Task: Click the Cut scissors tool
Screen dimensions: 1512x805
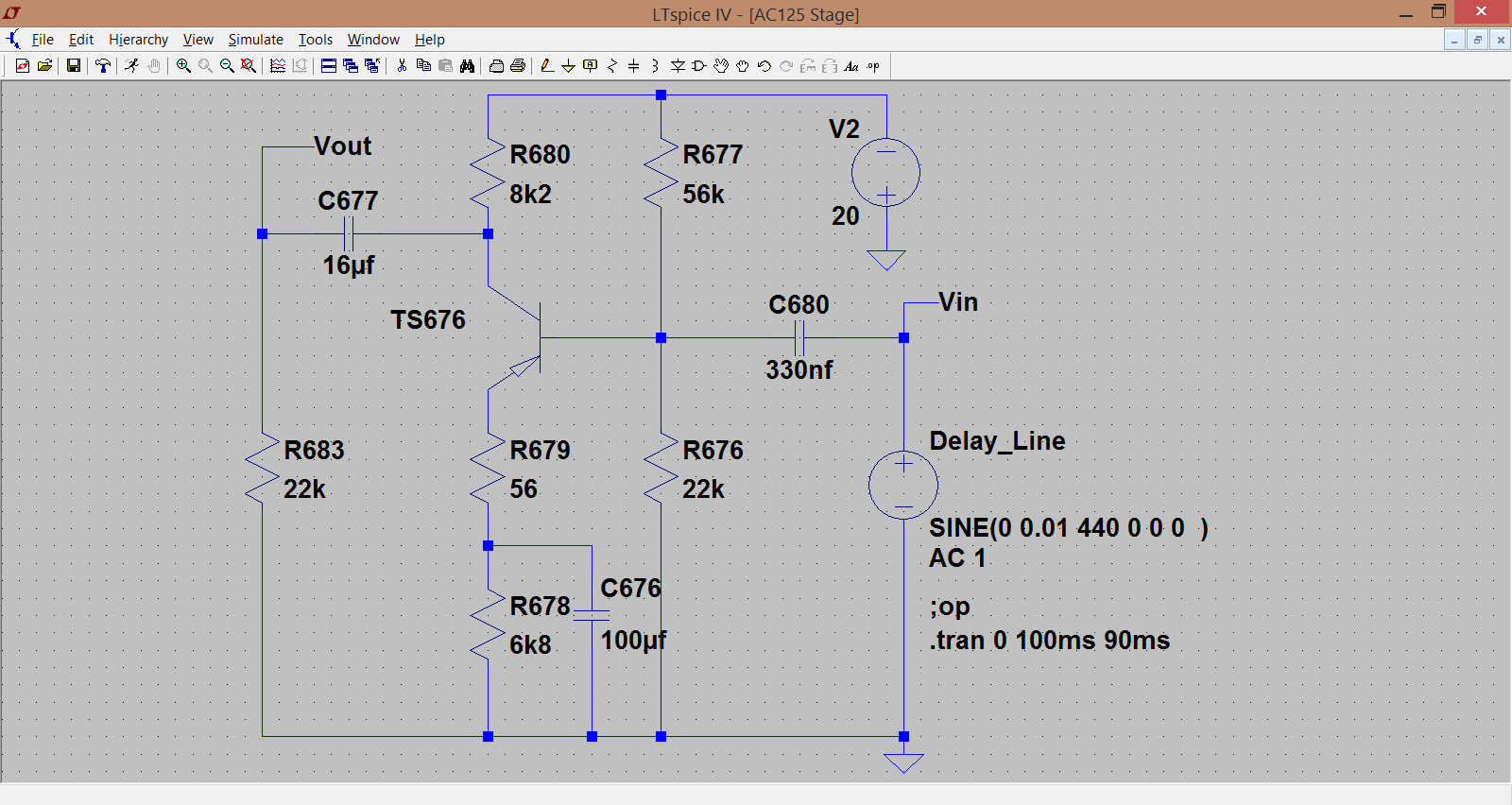Action: 402,65
